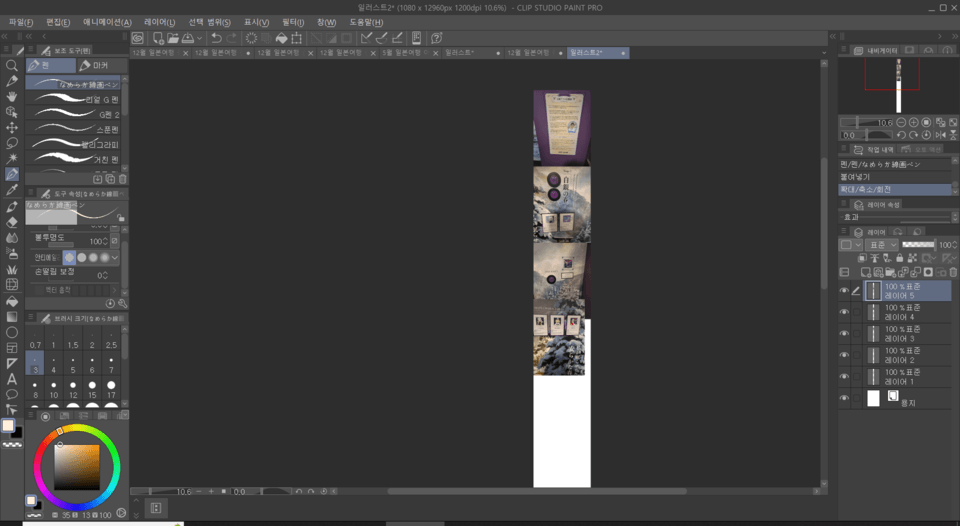Collapse left palette dock double arrows

coord(6,37)
